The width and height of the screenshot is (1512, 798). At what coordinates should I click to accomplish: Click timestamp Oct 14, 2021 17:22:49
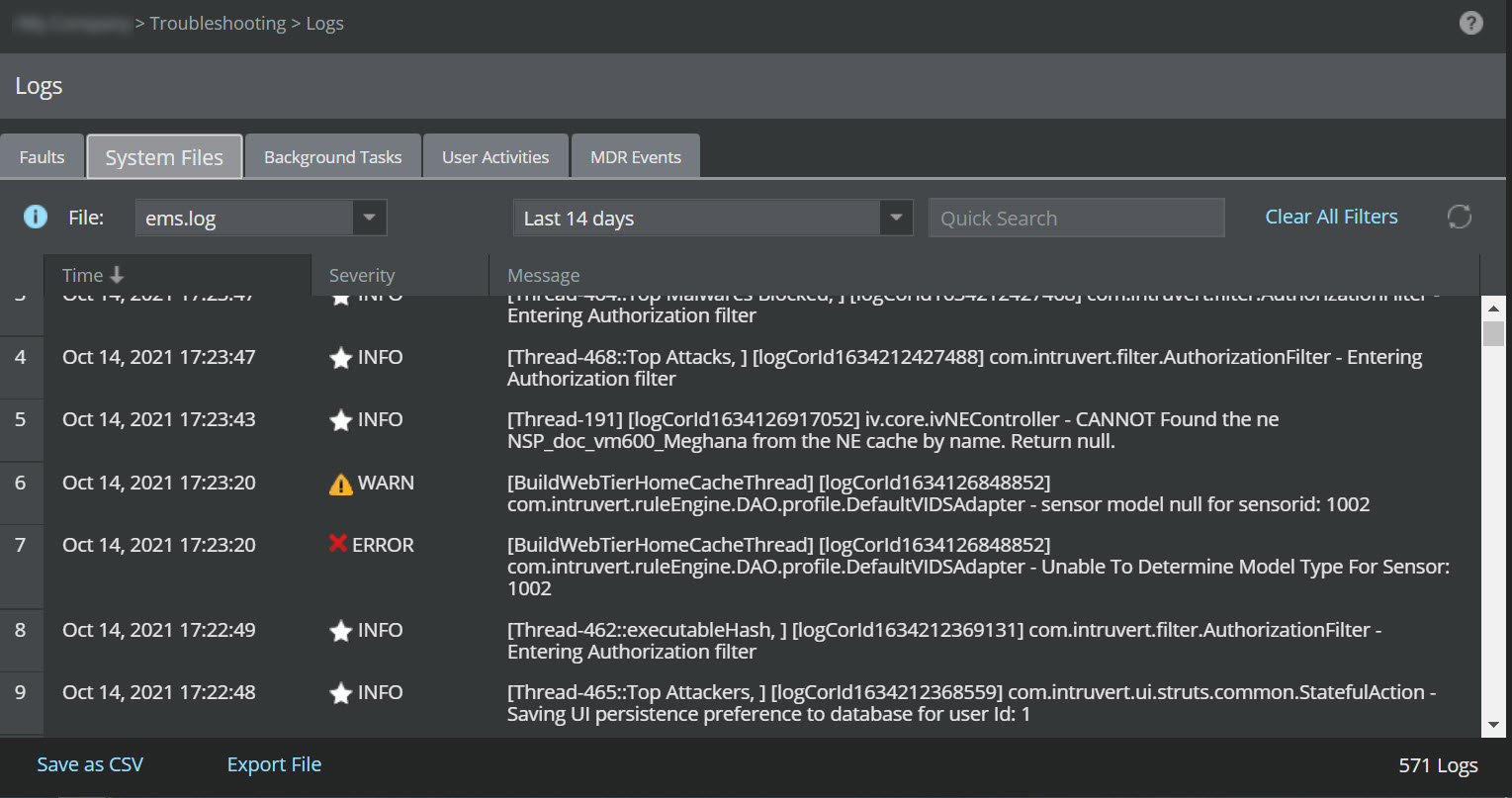(x=158, y=630)
